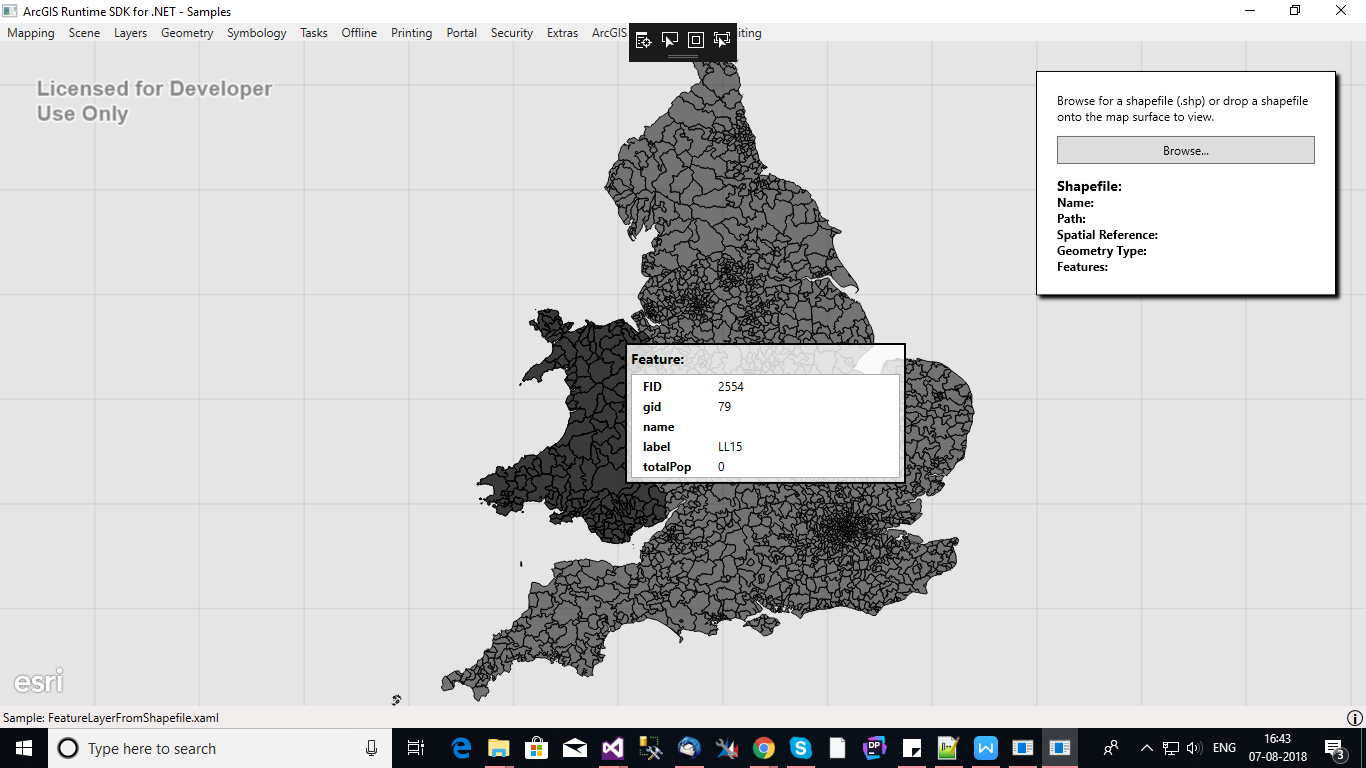
Task: Click the Browse... button for shapefile
Action: click(x=1186, y=150)
